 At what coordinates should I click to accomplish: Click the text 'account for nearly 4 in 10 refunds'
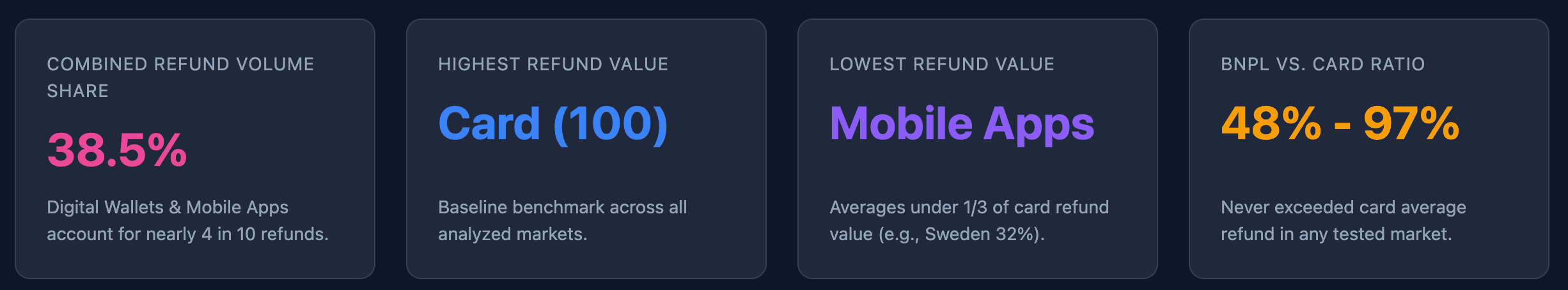(x=187, y=234)
